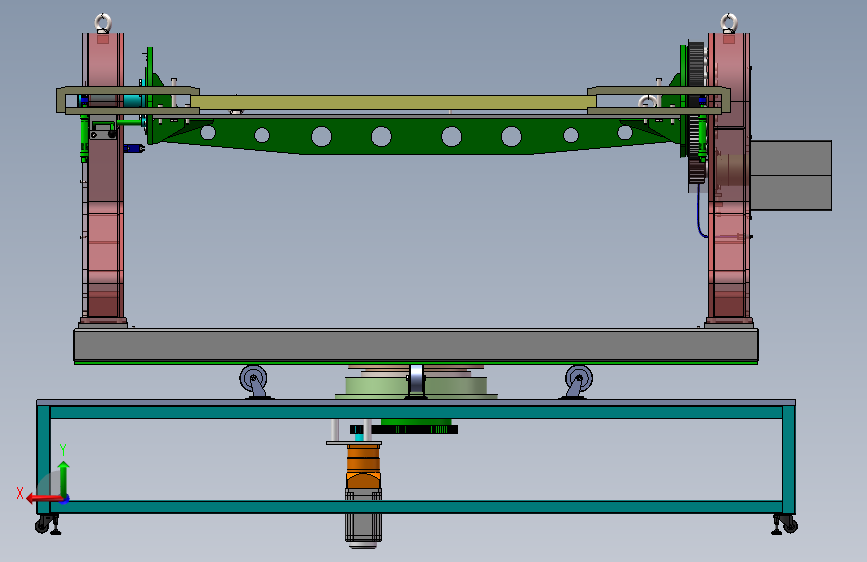Image resolution: width=867 pixels, height=562 pixels.
Task: Select the light green turntable bearing disc
Action: [x=416, y=387]
